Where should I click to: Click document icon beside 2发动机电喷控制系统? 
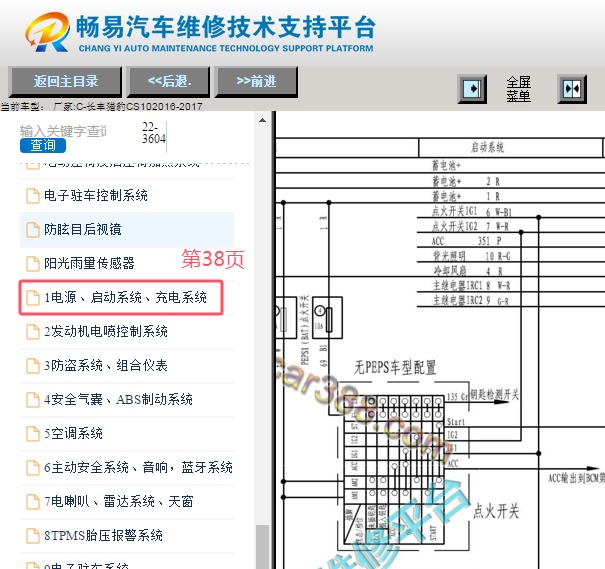click(33, 331)
